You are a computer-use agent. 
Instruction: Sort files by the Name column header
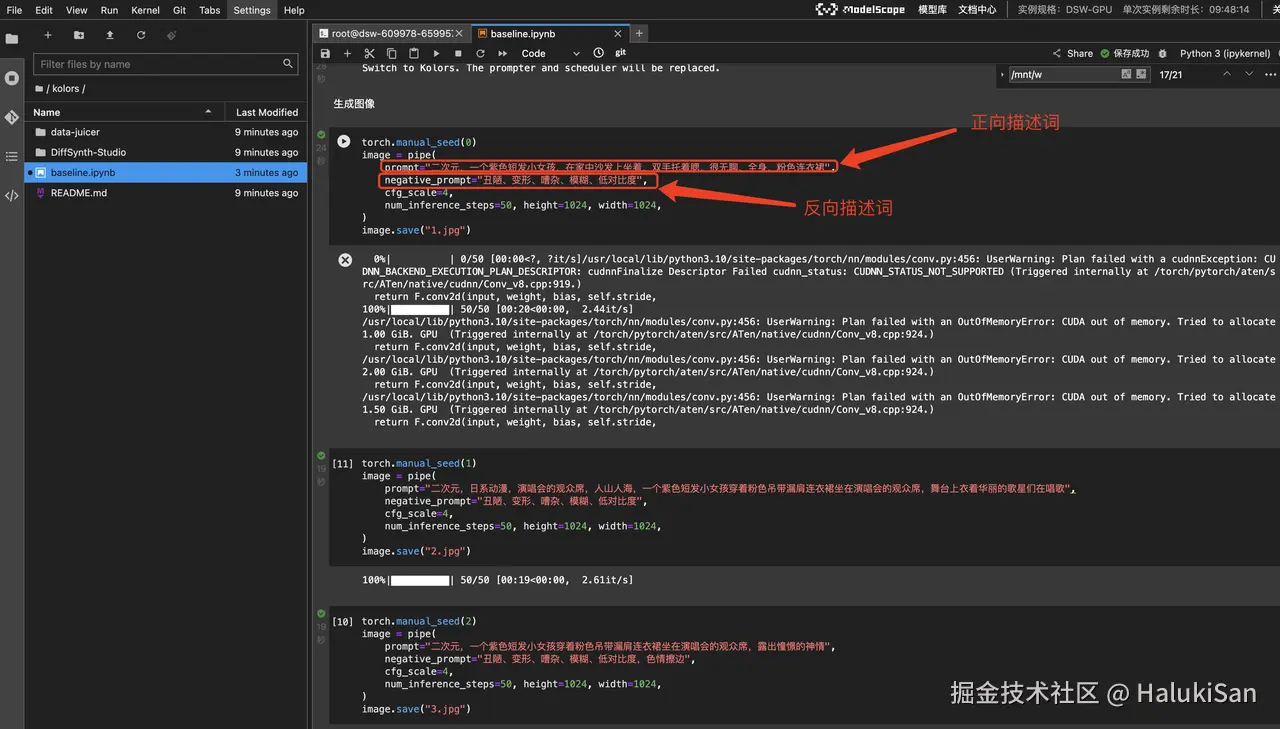(47, 112)
